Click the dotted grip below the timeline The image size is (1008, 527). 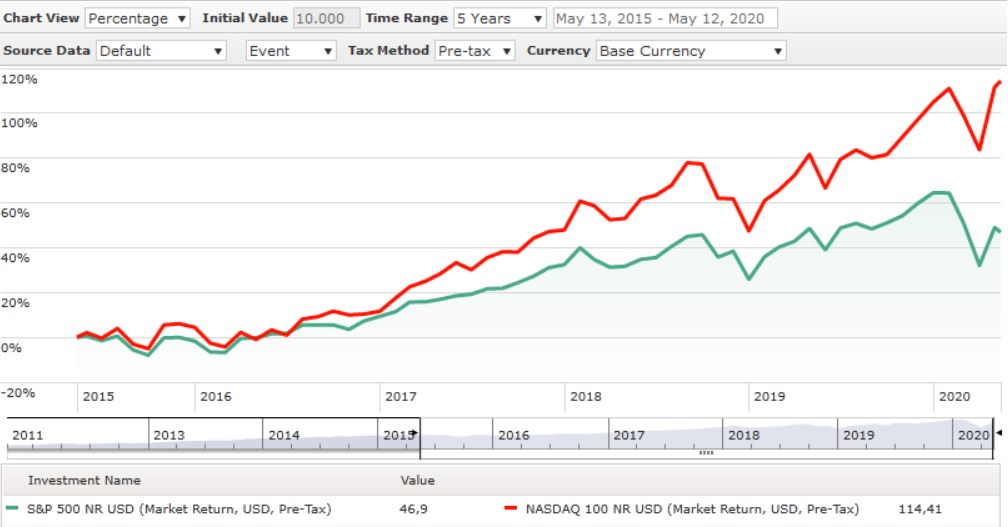click(706, 453)
